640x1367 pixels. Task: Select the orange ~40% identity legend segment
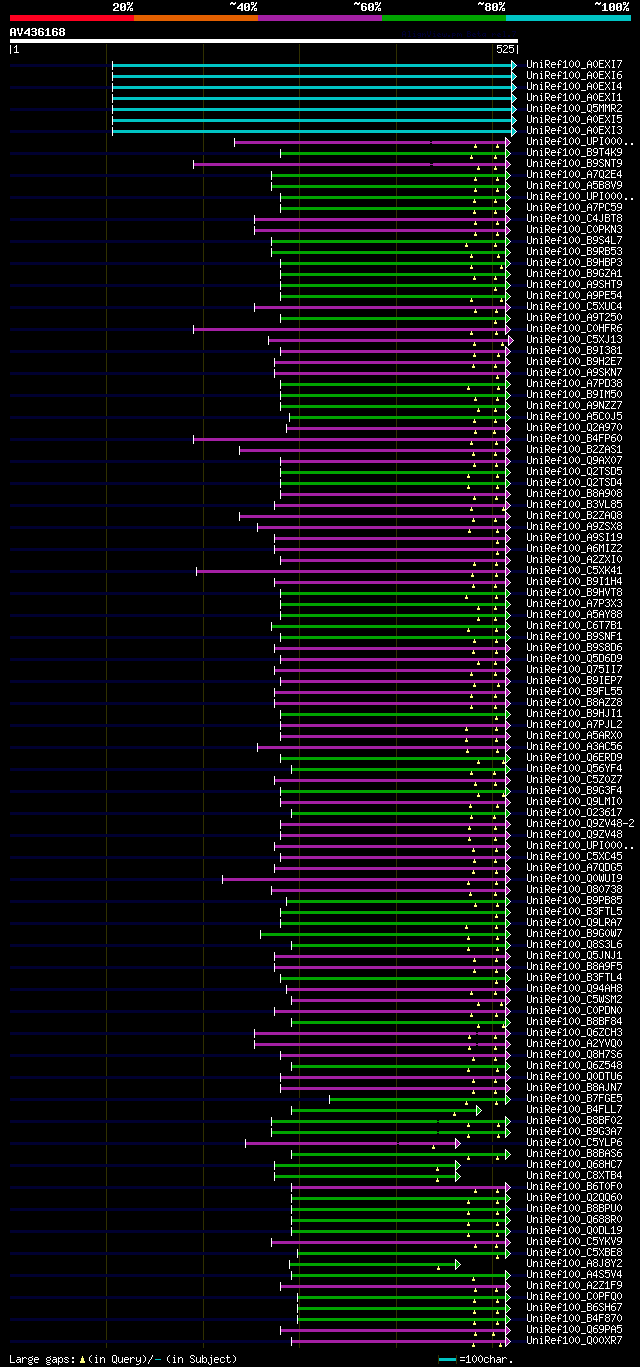point(195,17)
